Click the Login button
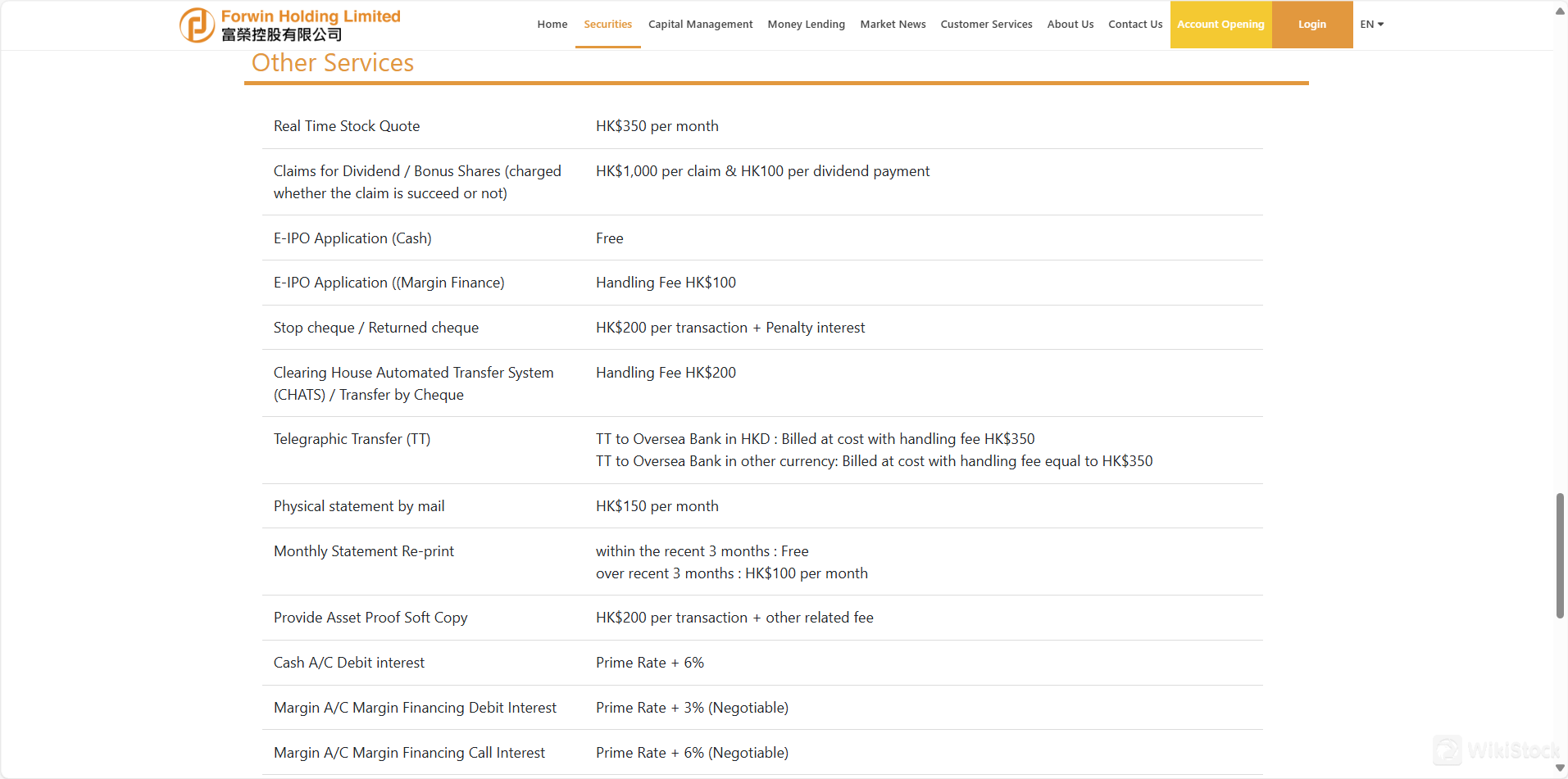This screenshot has width=1568, height=779. tap(1311, 24)
